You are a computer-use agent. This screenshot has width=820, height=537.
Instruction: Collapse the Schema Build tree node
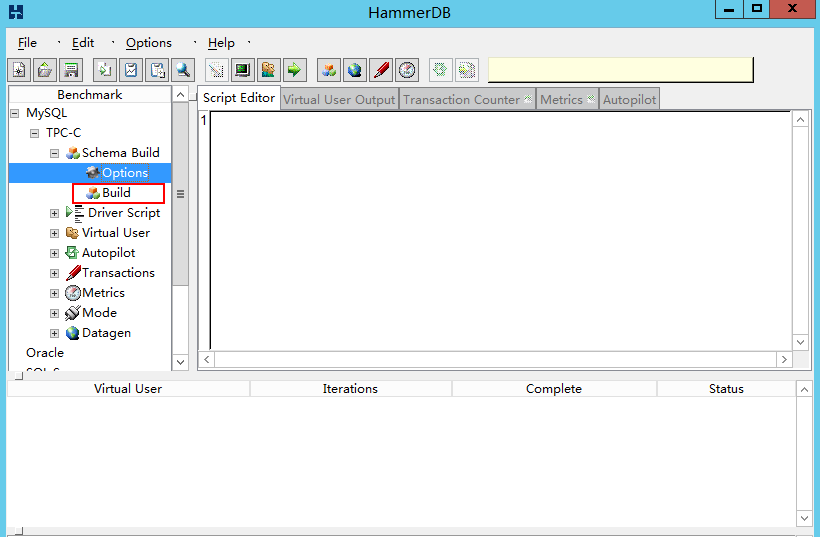coord(54,153)
